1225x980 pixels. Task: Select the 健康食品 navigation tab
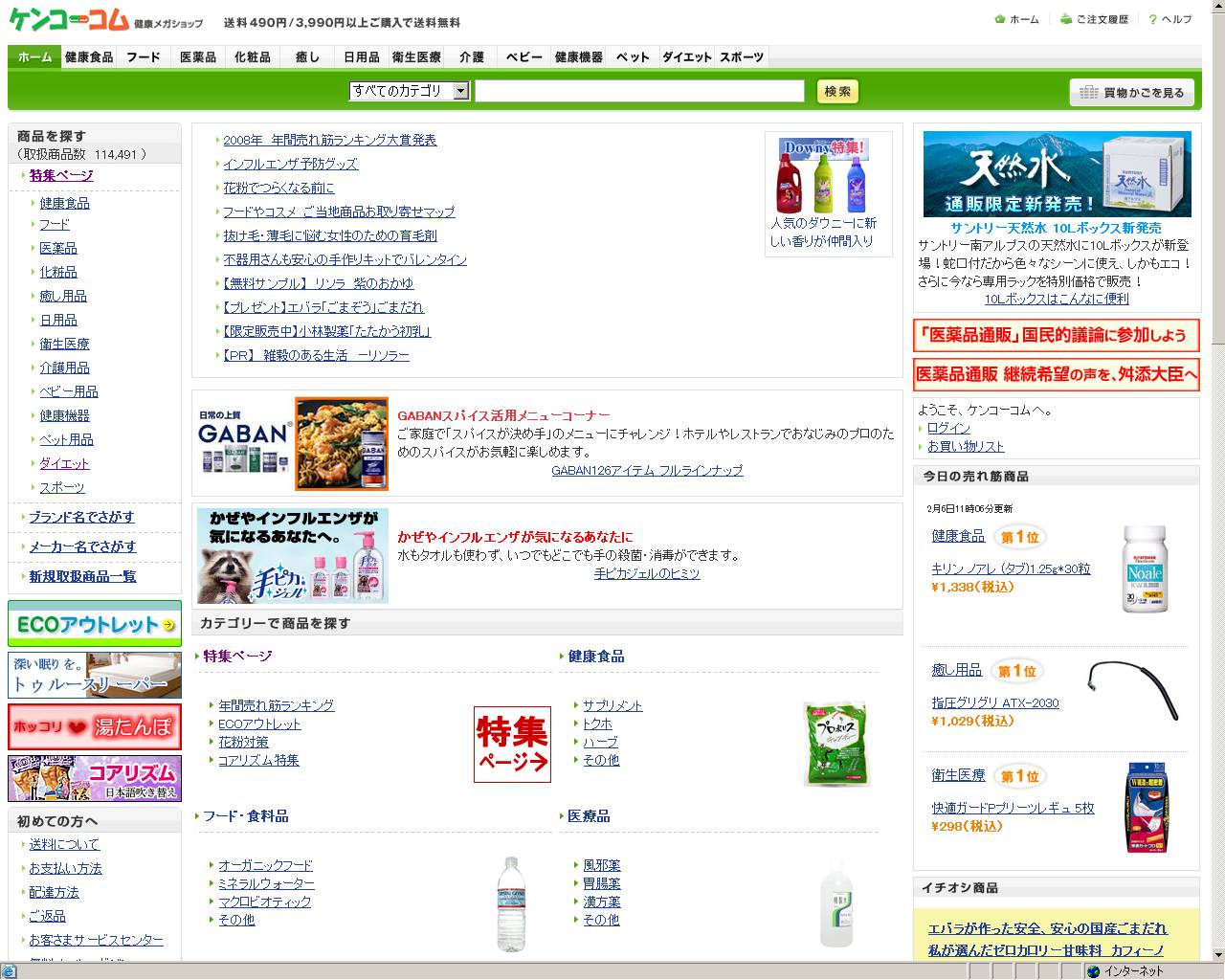[89, 57]
